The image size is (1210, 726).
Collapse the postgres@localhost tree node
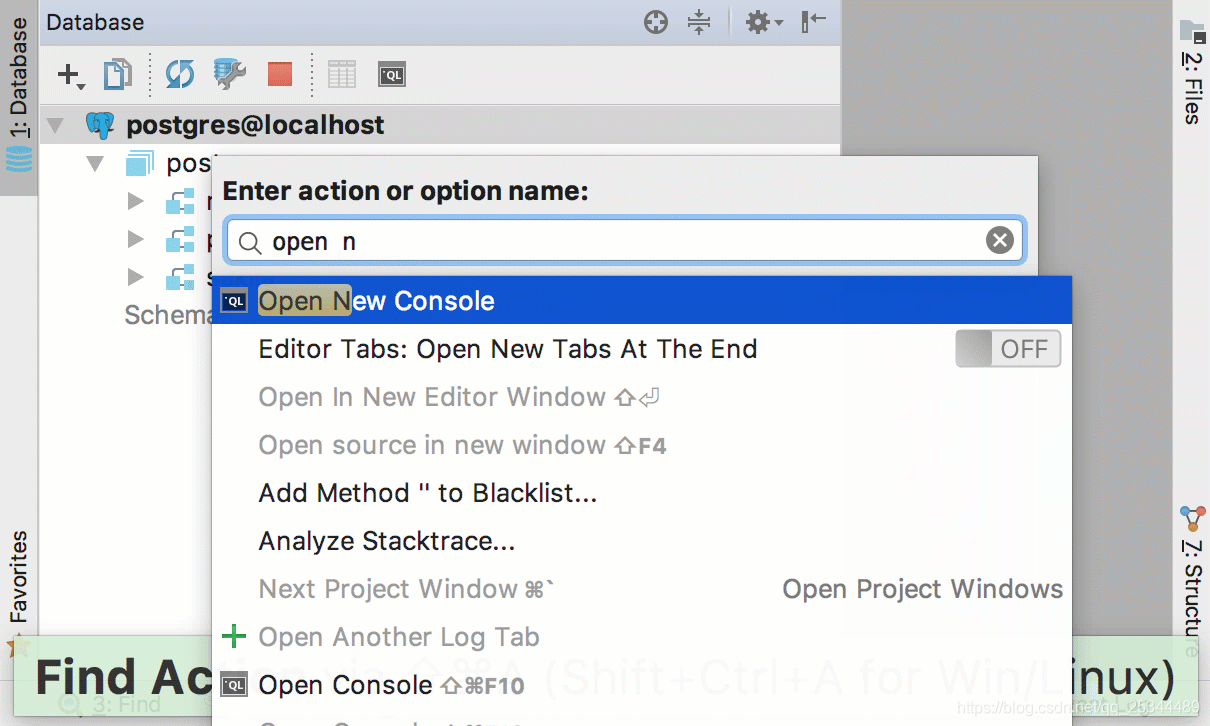pyautogui.click(x=56, y=126)
